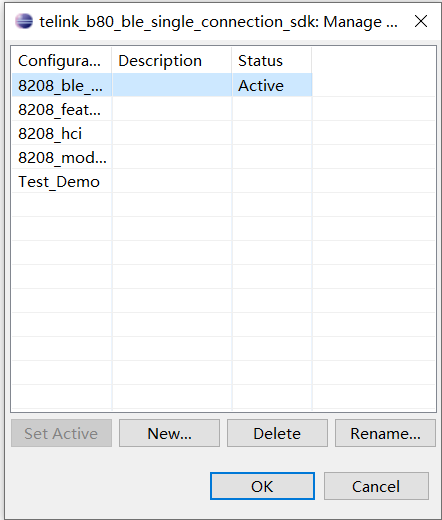Screen dimensions: 442x520
Task: Close the Manage Configurations dialog
Action: click(421, 21)
